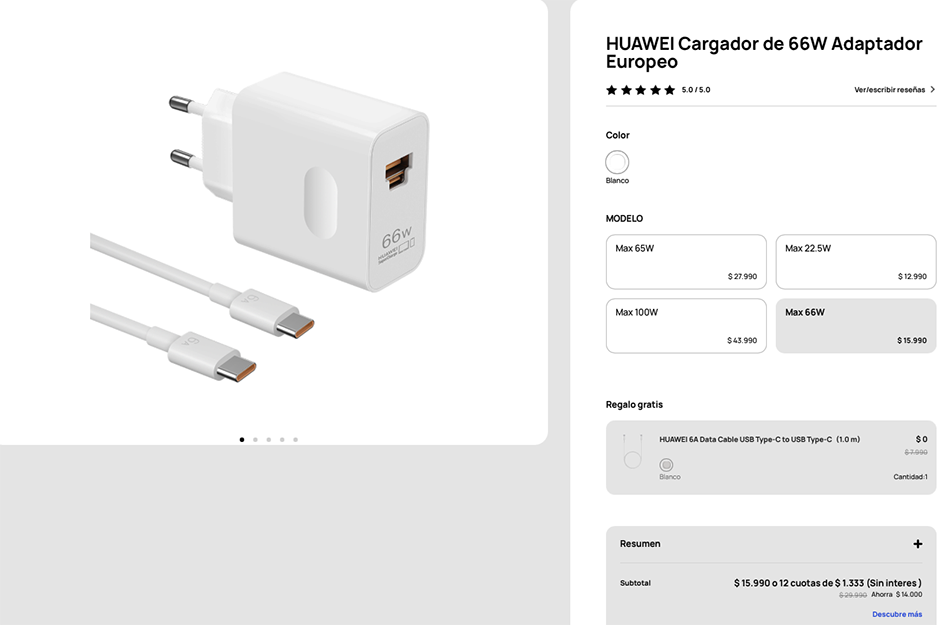Open reviews via the chevron arrow icon
The image size is (950, 625).
click(932, 89)
